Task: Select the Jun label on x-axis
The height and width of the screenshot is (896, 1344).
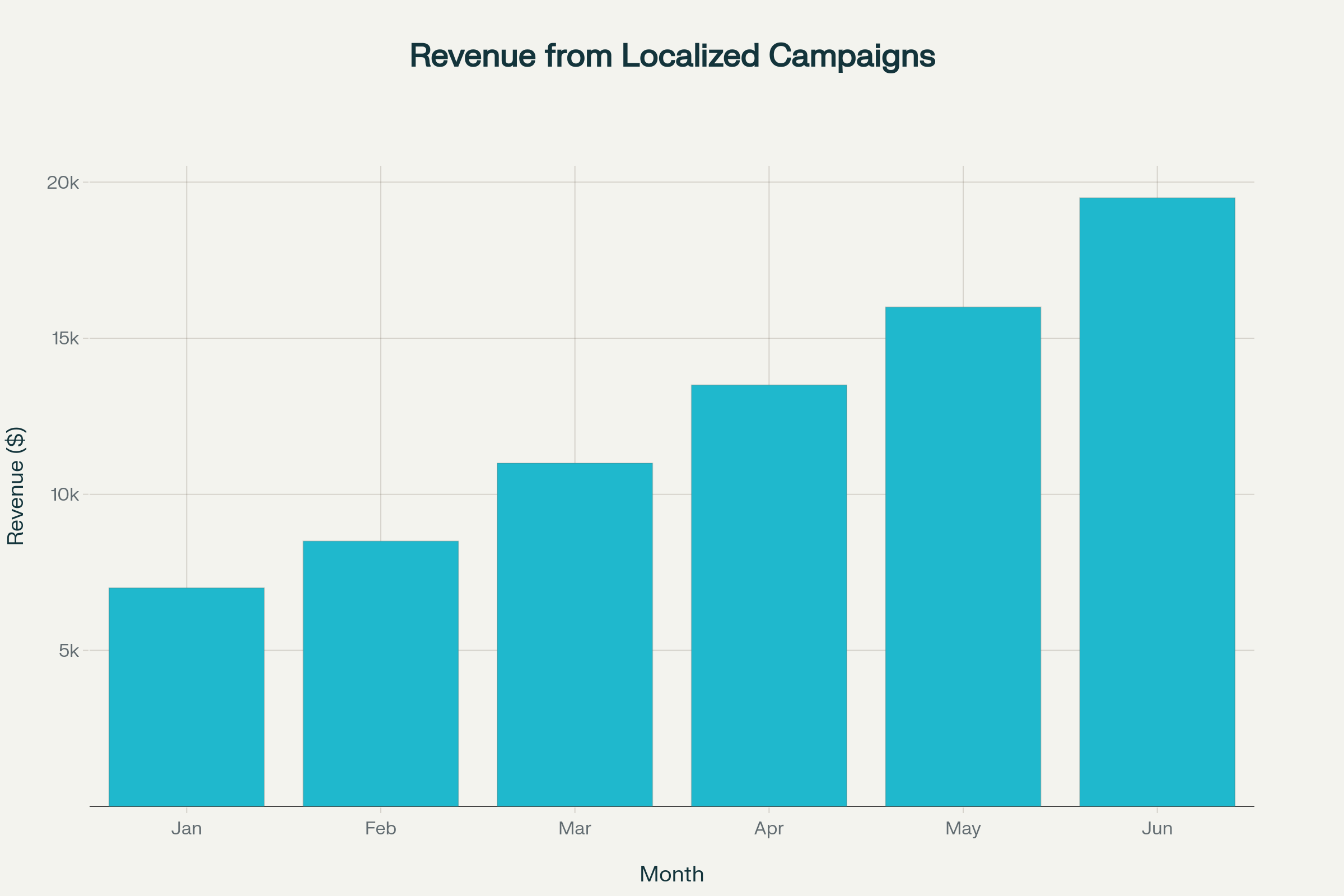Action: (x=1157, y=829)
